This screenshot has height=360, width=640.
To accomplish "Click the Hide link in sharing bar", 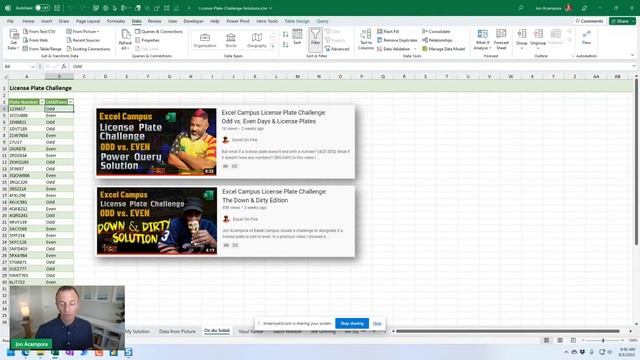I will pos(377,323).
